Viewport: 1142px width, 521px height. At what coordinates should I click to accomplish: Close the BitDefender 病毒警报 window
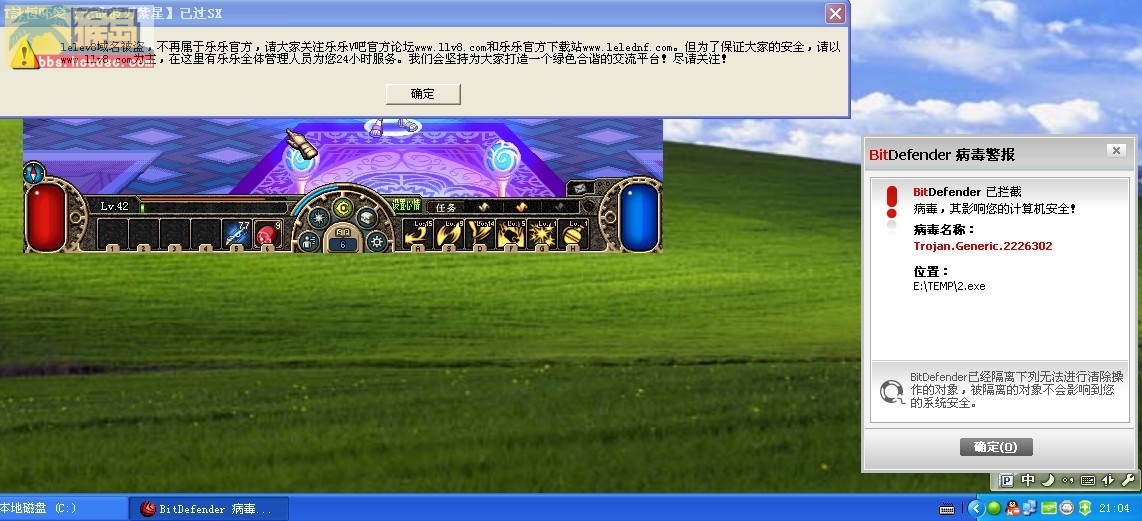[1116, 151]
